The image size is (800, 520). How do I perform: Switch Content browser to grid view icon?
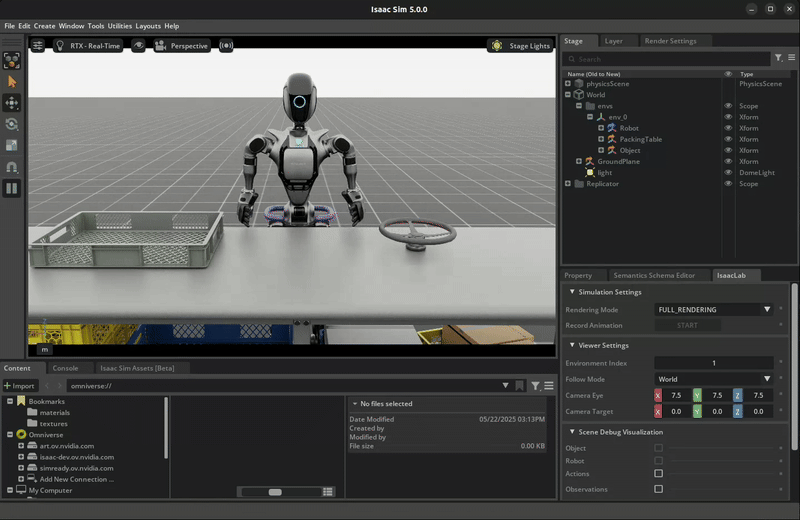(328, 491)
